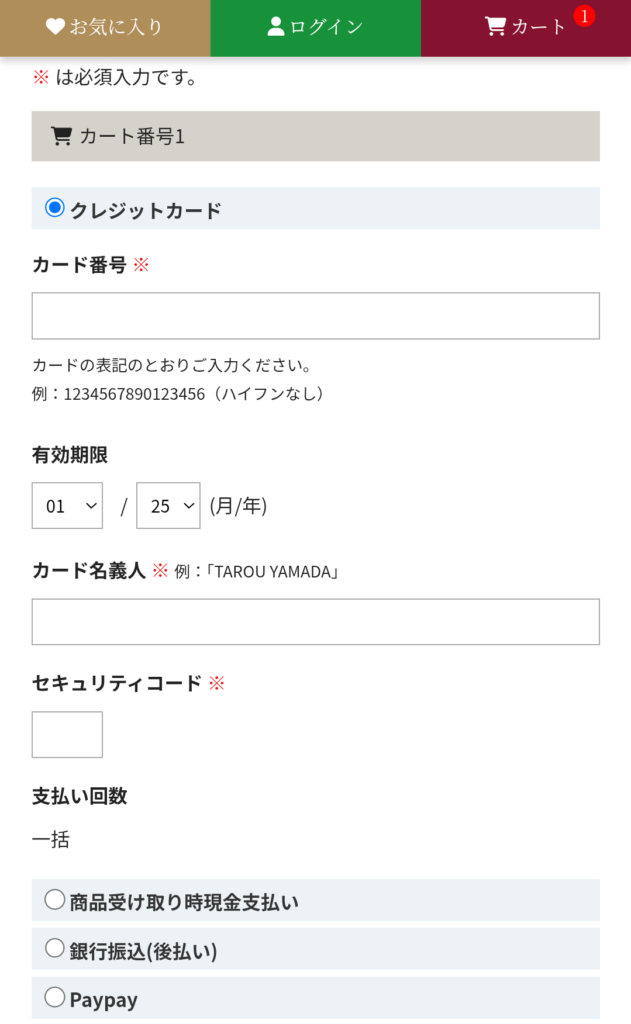The width and height of the screenshot is (631, 1024).
Task: Click the カート番号1 header bar
Action: pyautogui.click(x=315, y=136)
